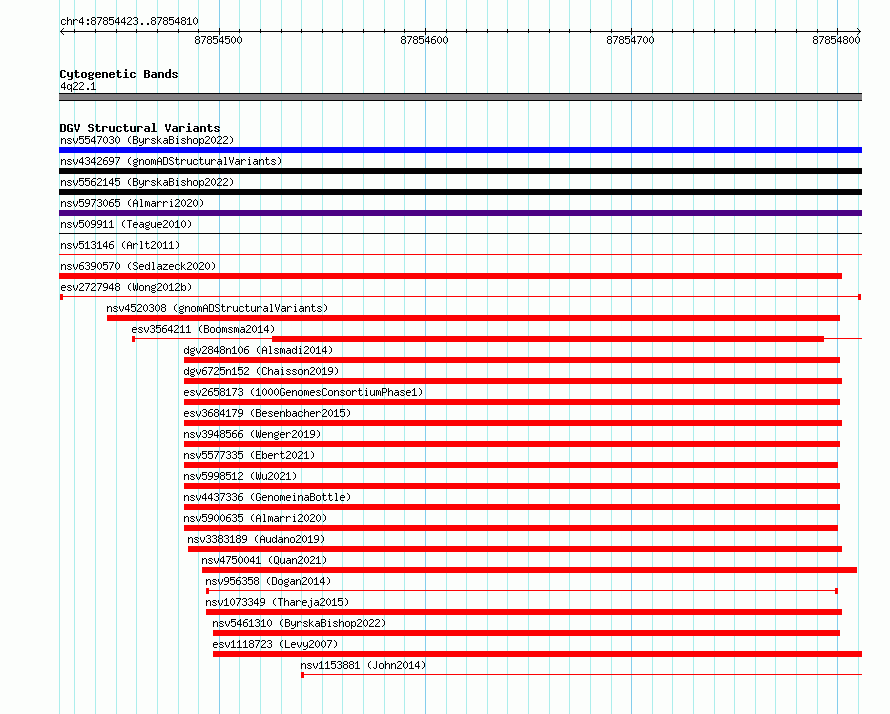Click the nsv5547030 (ByrskaBishop2022) label

click(147, 140)
